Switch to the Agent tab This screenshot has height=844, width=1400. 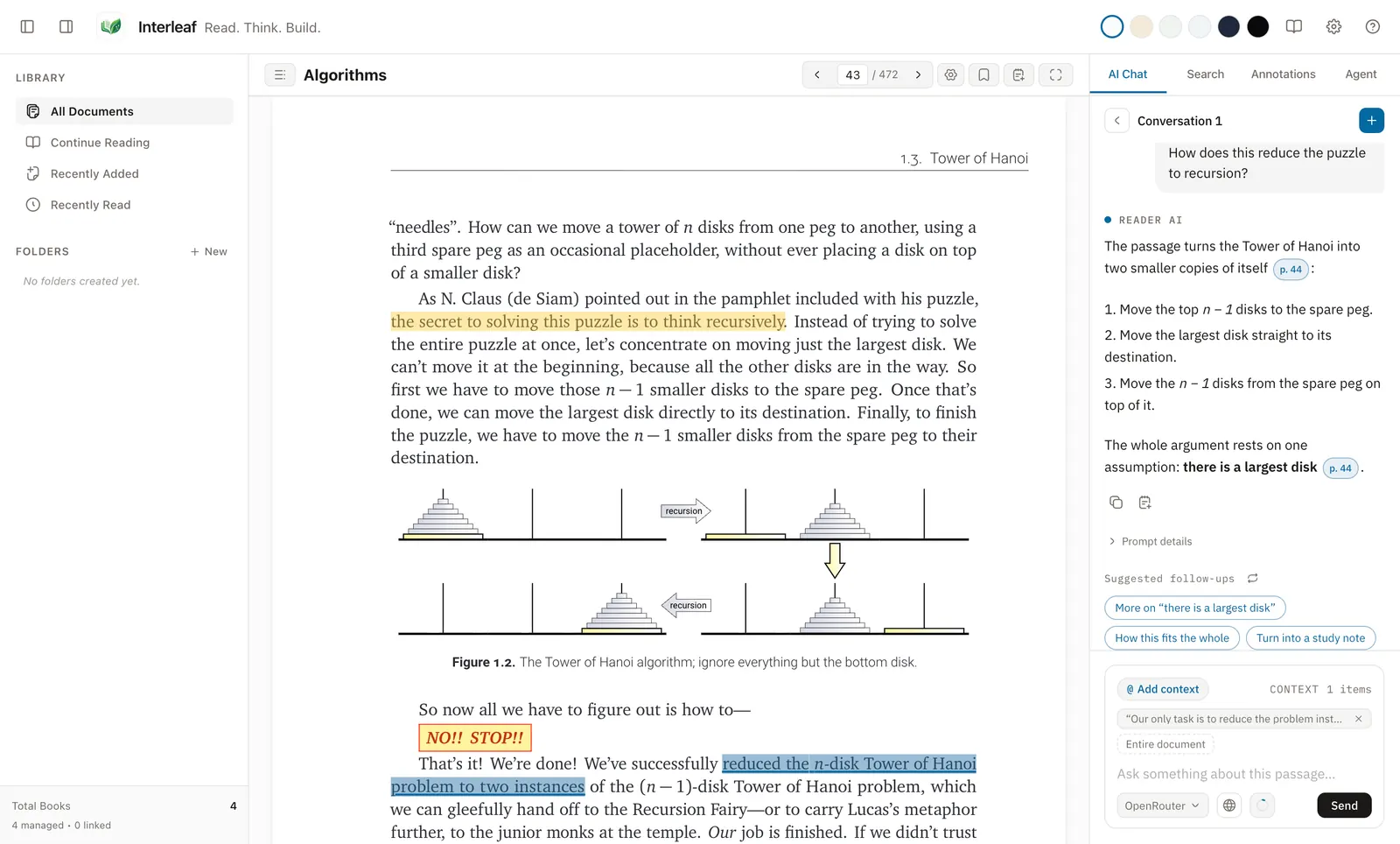click(1361, 74)
